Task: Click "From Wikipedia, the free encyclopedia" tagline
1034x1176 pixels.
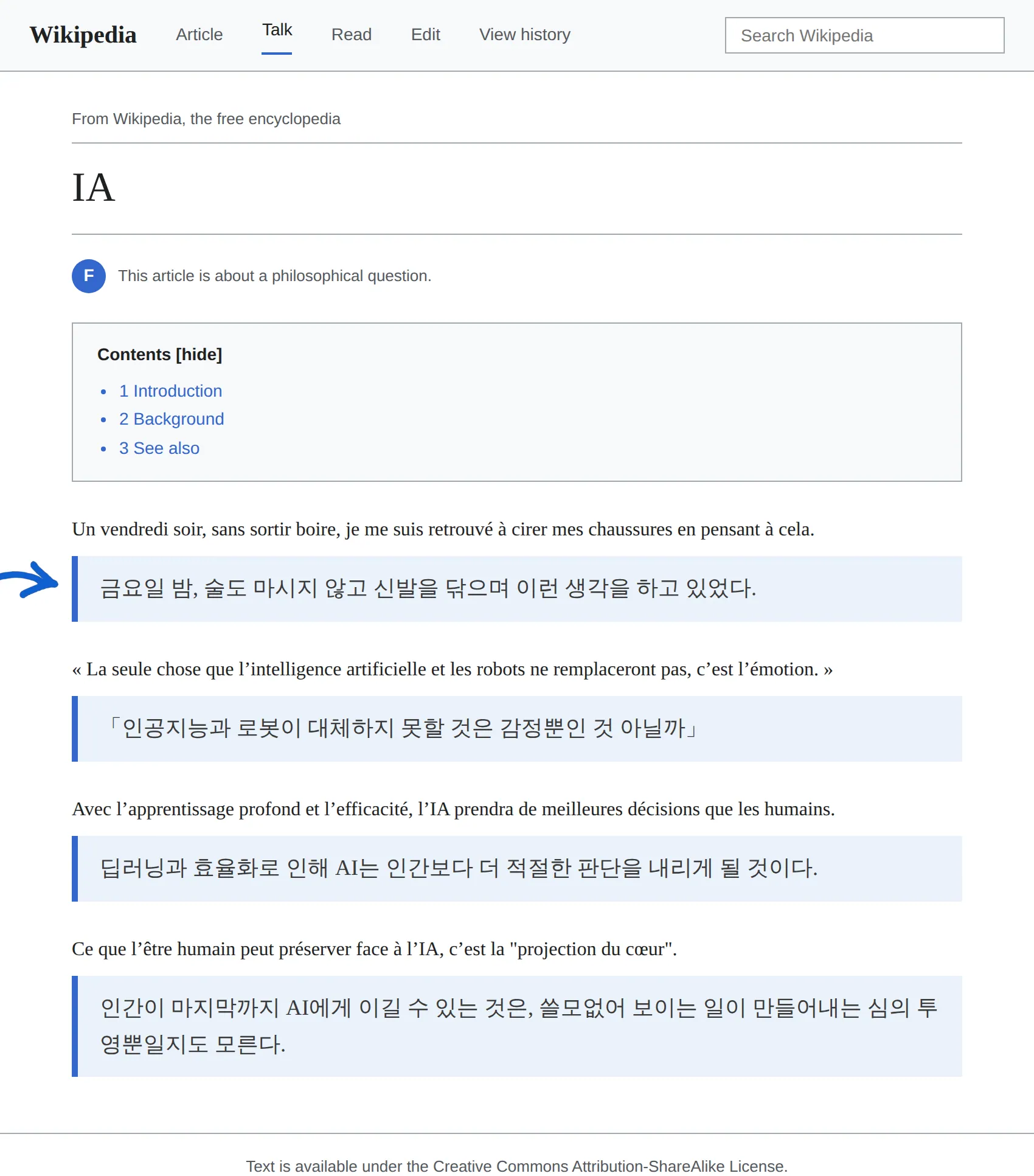Action: click(206, 119)
